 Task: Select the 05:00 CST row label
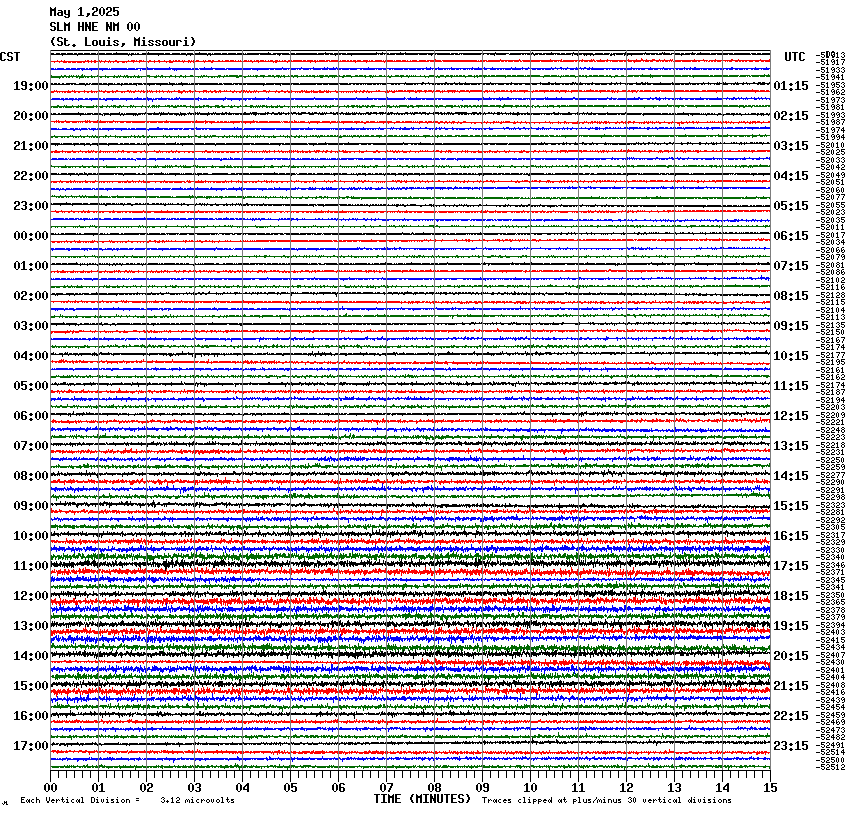[x=31, y=386]
